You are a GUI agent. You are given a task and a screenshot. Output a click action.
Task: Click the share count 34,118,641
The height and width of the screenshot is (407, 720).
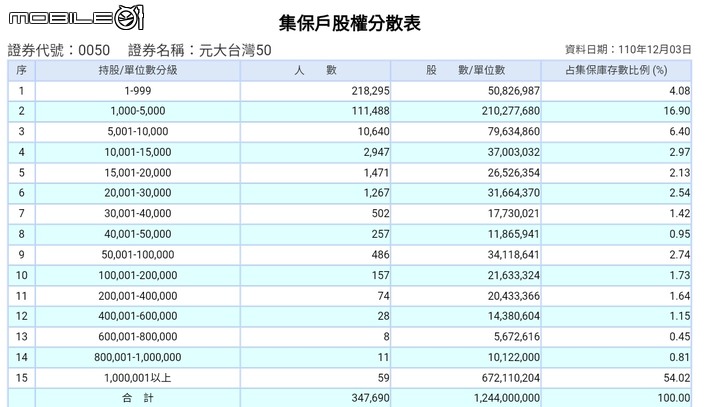(514, 255)
